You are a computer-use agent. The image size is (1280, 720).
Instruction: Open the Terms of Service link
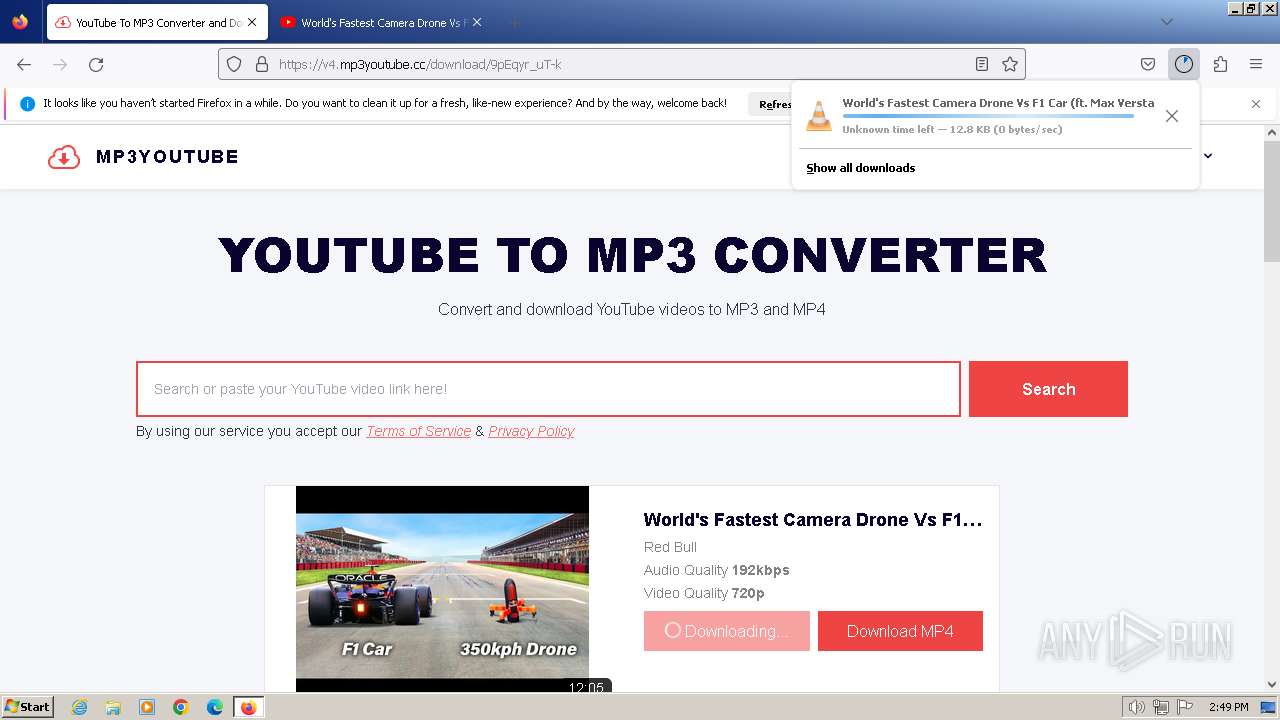(x=418, y=431)
